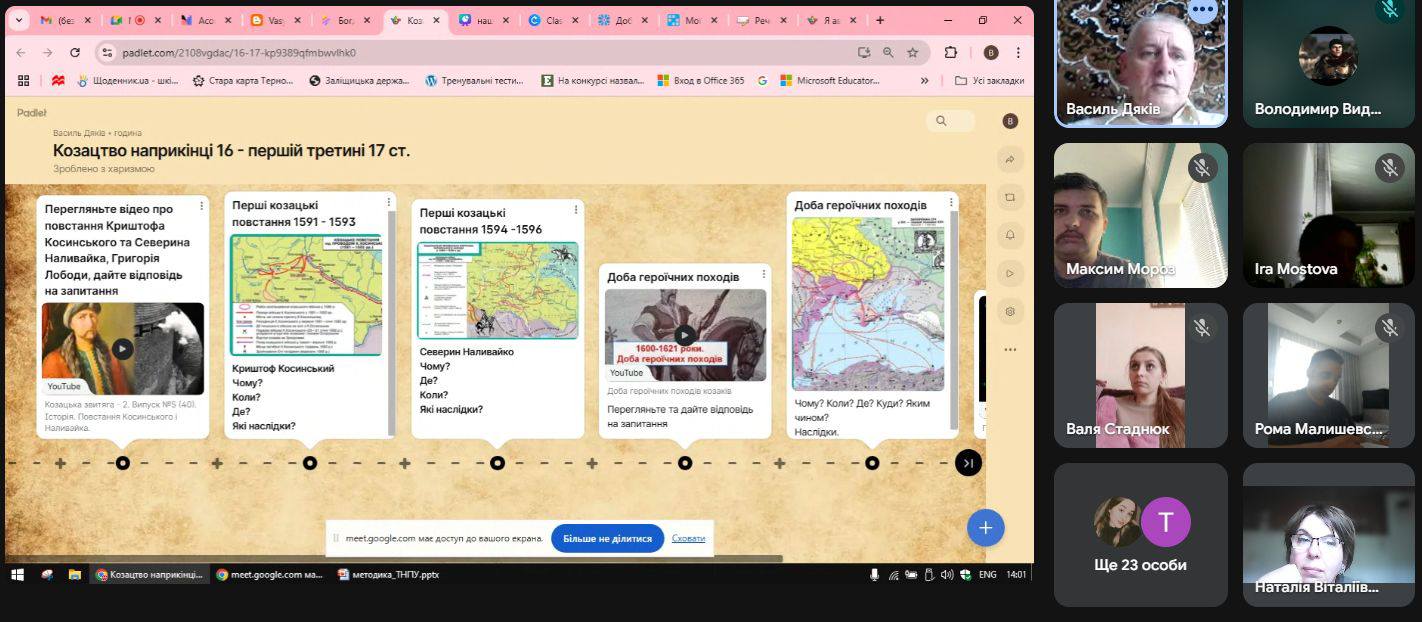
Task: Jump to timeline end arrow button
Action: point(967,463)
